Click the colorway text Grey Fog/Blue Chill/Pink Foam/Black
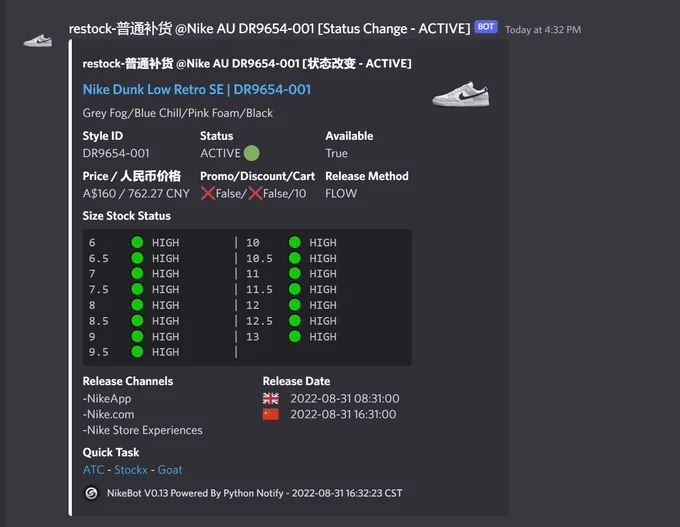The width and height of the screenshot is (680, 527). 177,113
